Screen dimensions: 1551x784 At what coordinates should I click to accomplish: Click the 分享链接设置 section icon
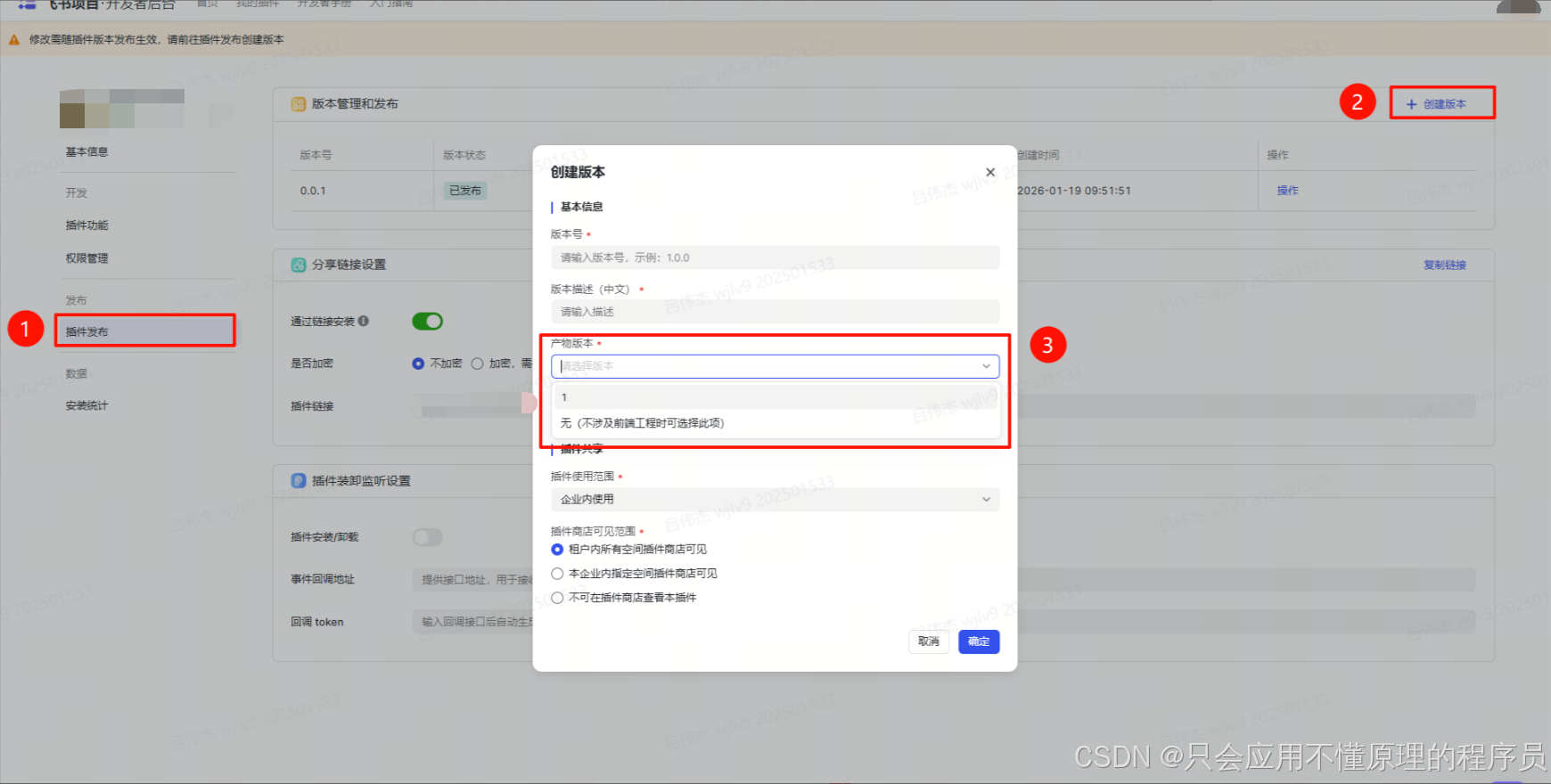click(299, 265)
